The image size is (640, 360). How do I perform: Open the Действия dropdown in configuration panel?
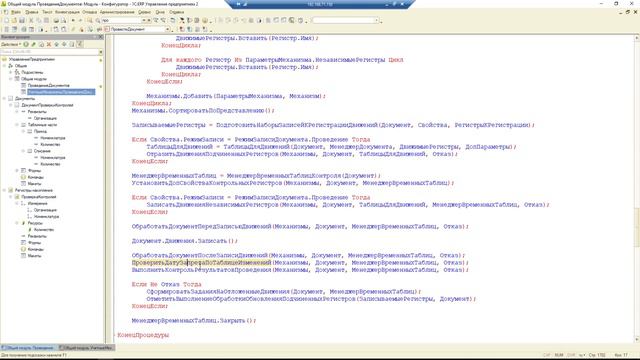11,44
